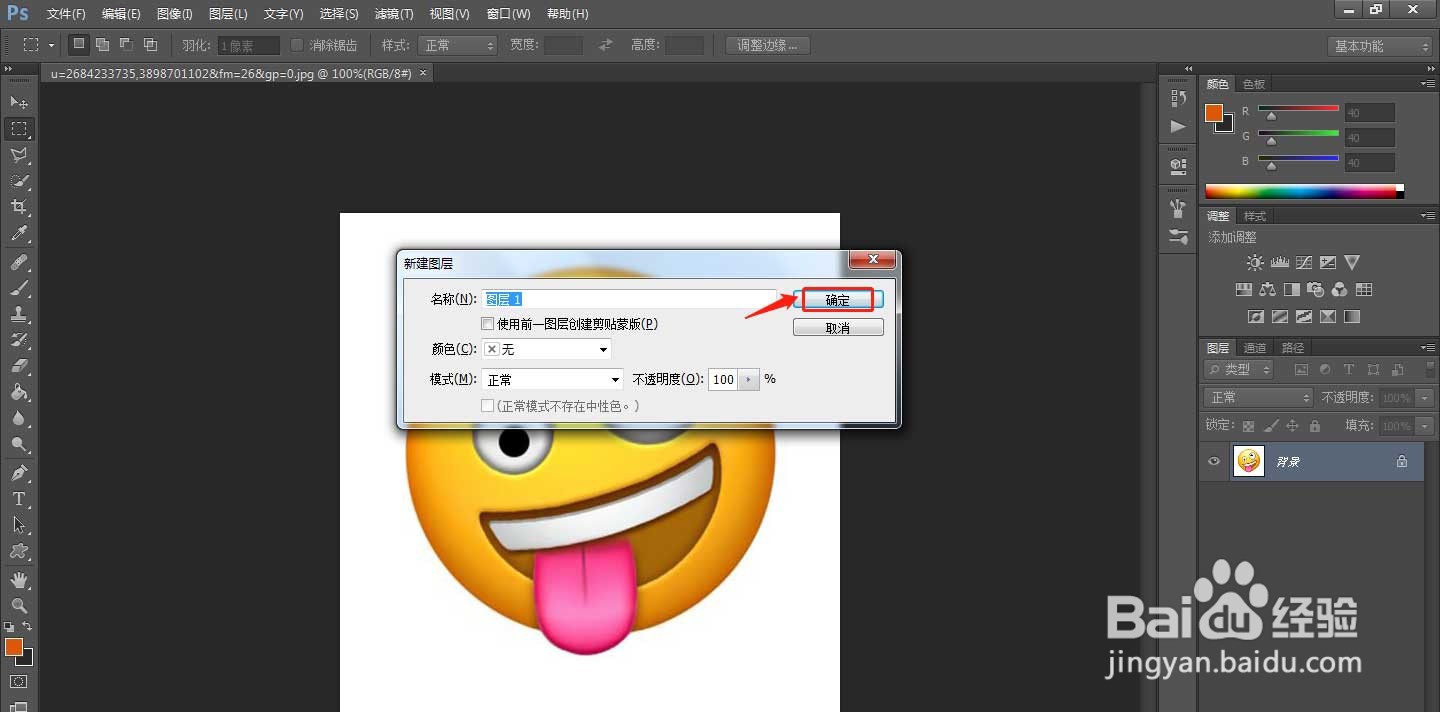The image size is (1440, 712).
Task: Select the Zoom tool
Action: 19,605
